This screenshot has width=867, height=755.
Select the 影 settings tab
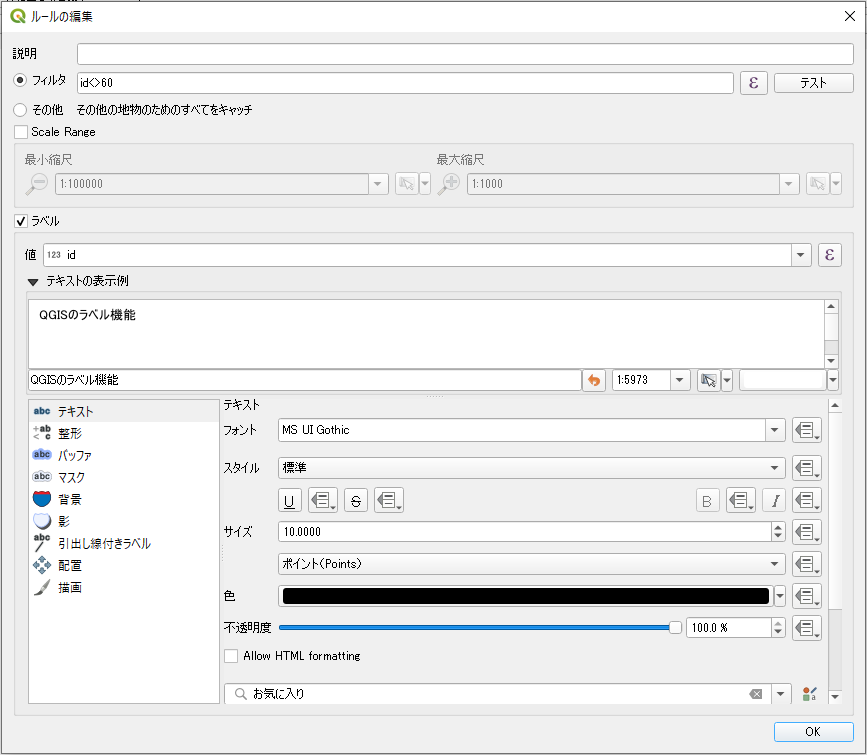point(124,521)
